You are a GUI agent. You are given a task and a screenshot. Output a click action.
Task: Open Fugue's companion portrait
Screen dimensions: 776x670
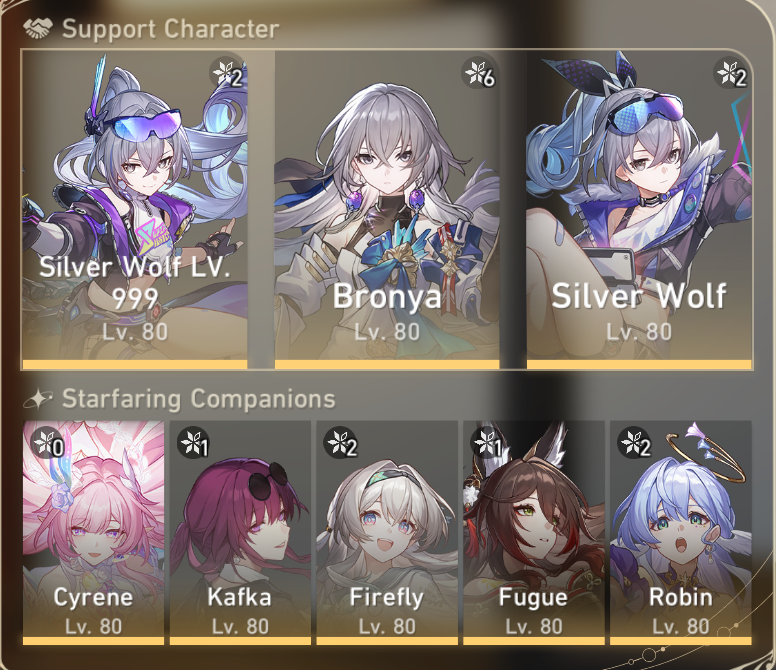point(534,532)
